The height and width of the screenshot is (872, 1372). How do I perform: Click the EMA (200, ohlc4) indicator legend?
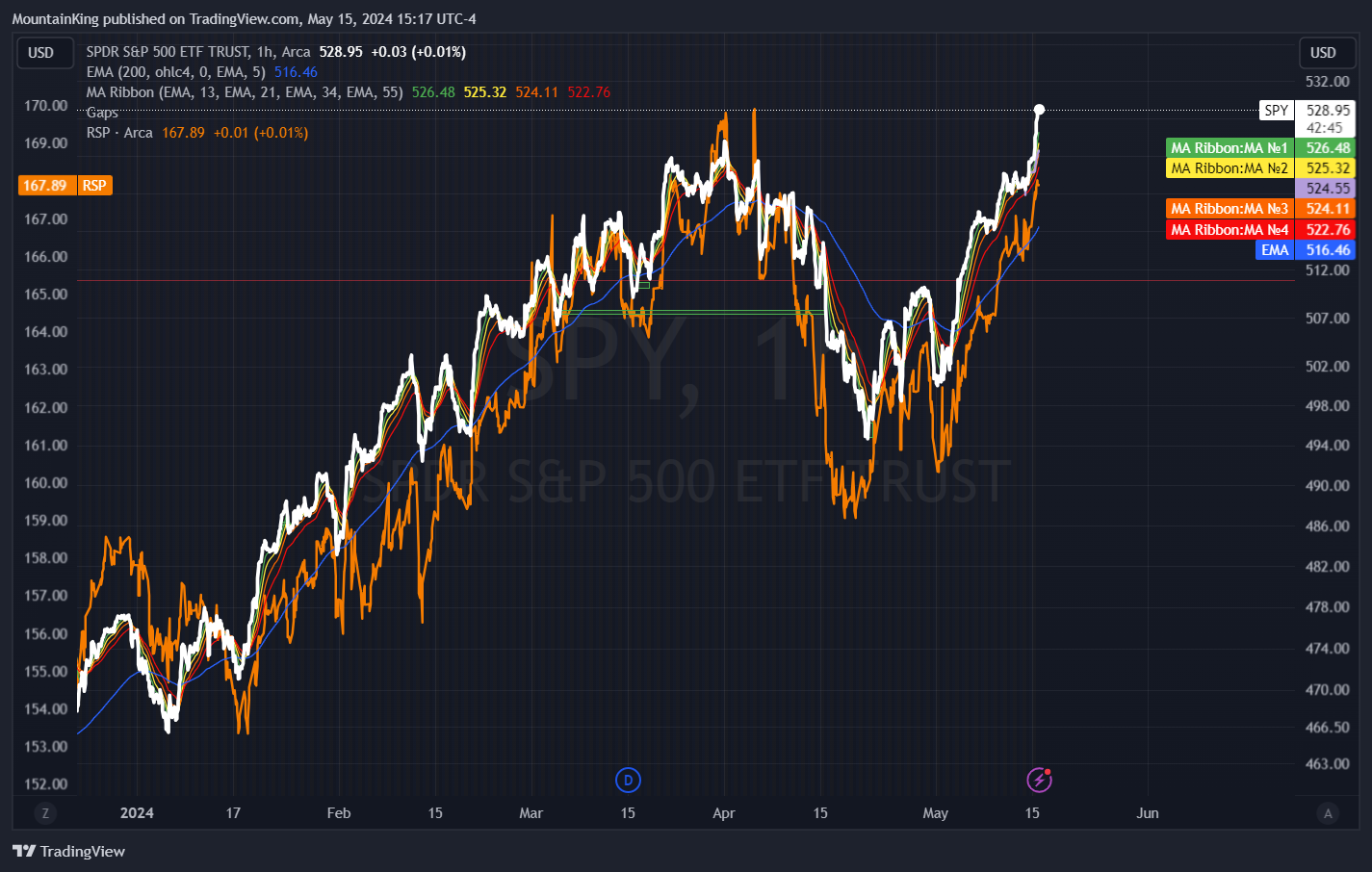175,72
